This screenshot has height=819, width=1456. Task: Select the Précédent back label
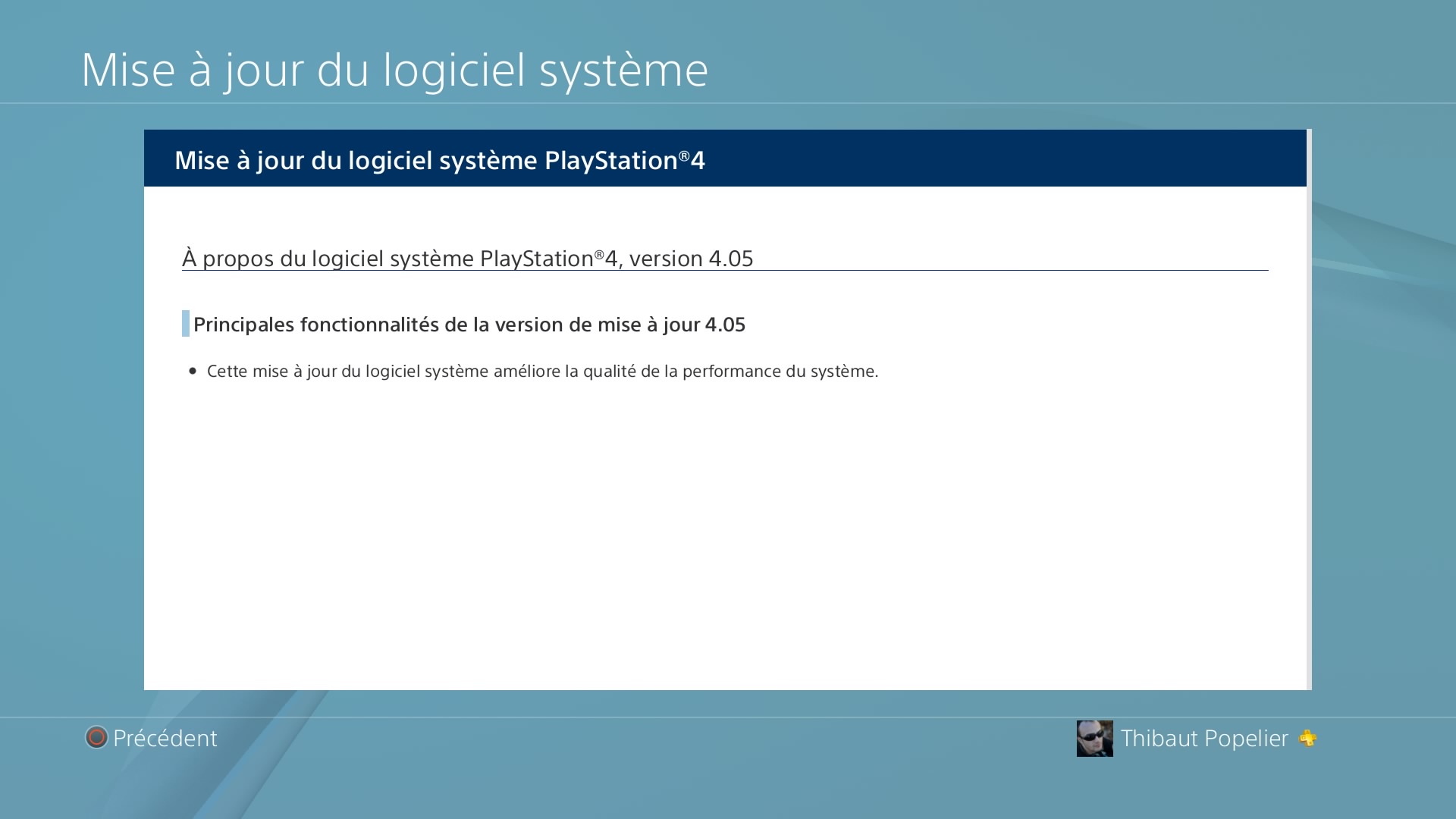click(x=165, y=738)
